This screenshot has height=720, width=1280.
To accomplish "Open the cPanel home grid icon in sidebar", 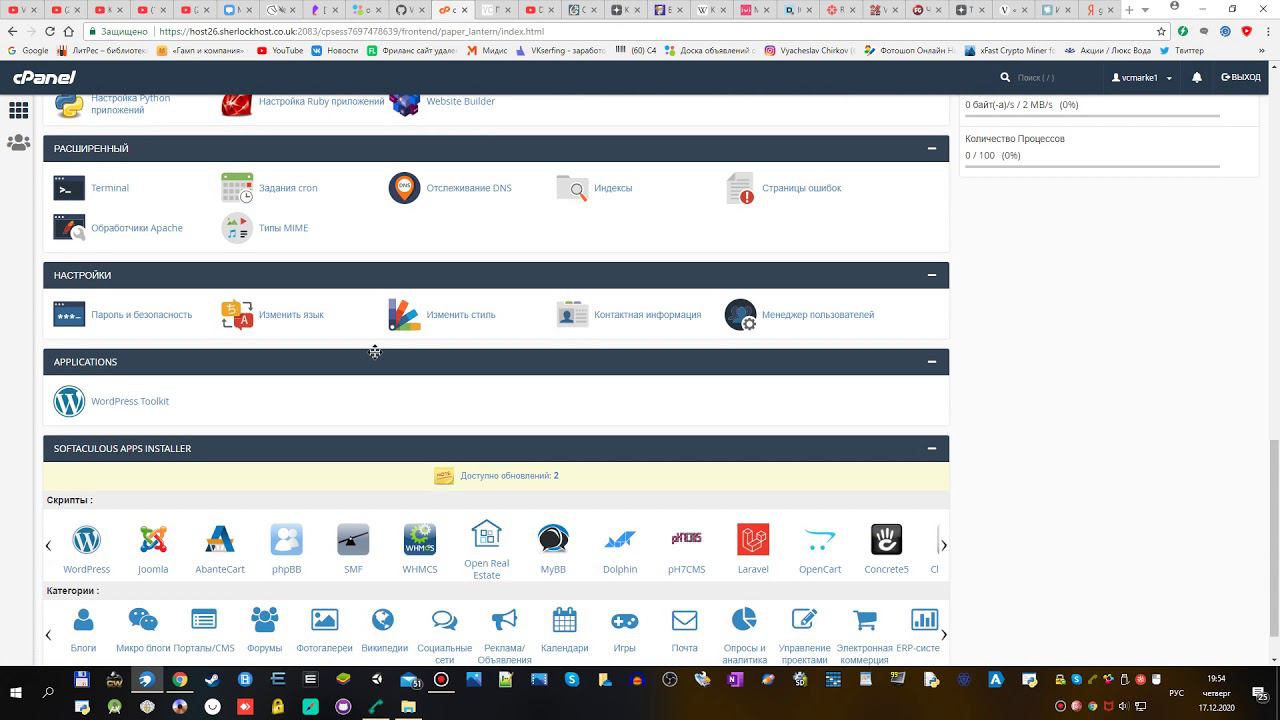I will coord(18,110).
